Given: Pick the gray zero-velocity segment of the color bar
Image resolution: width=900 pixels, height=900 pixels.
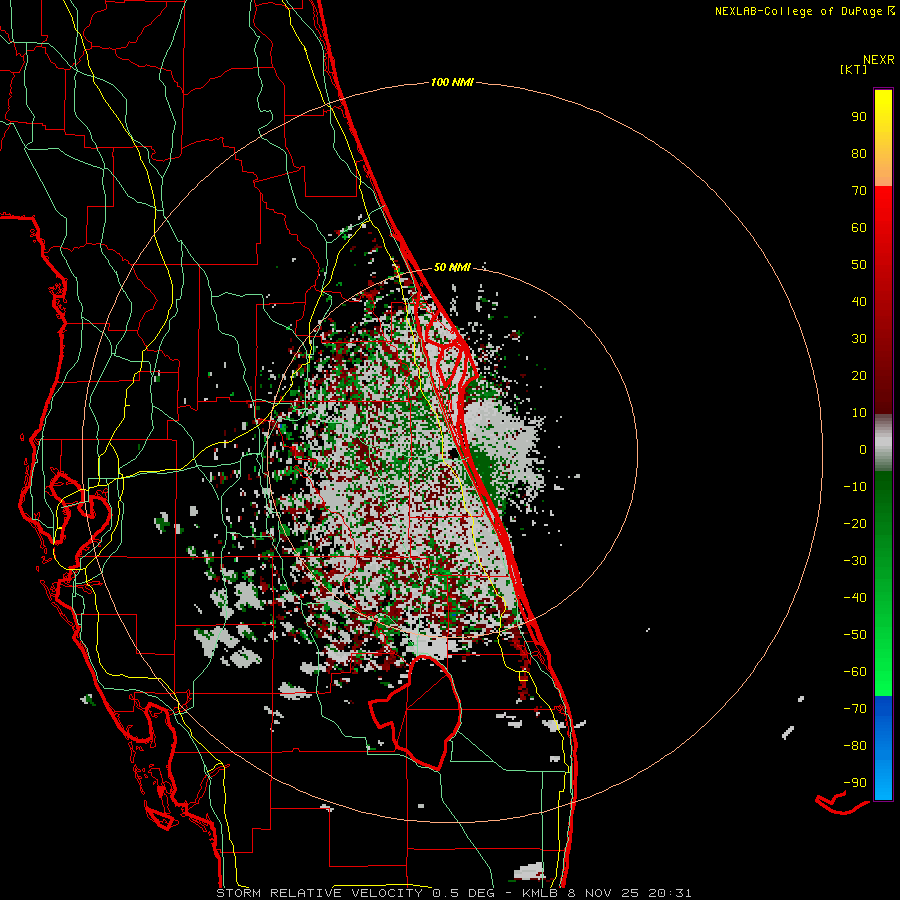Looking at the screenshot, I should [883, 443].
